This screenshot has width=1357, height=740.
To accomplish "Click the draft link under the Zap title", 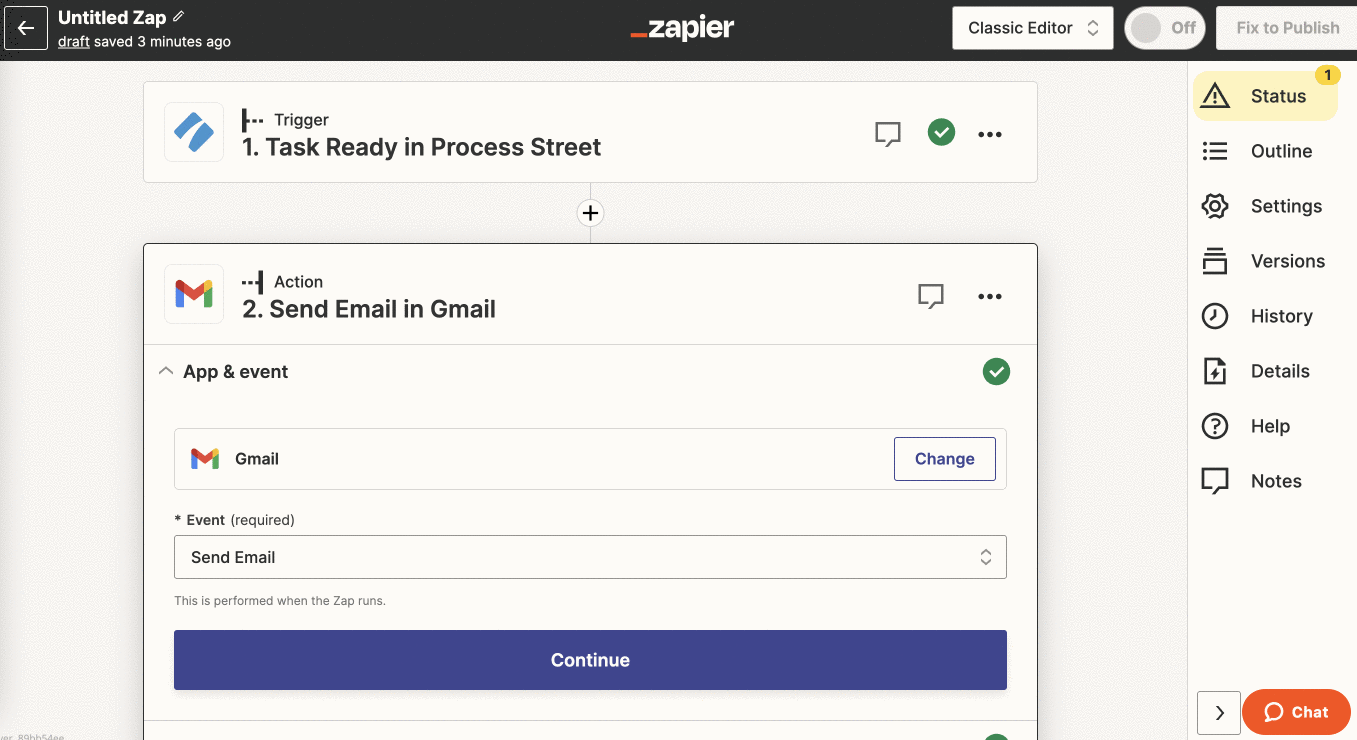I will point(74,42).
